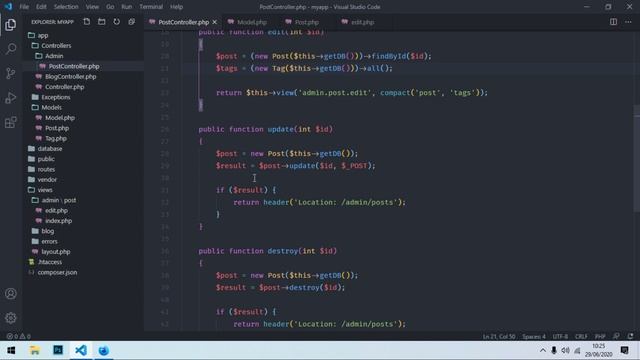This screenshot has height=360, width=640.
Task: Go to line via Ln 21, Col 50 indicator
Action: [x=499, y=336]
